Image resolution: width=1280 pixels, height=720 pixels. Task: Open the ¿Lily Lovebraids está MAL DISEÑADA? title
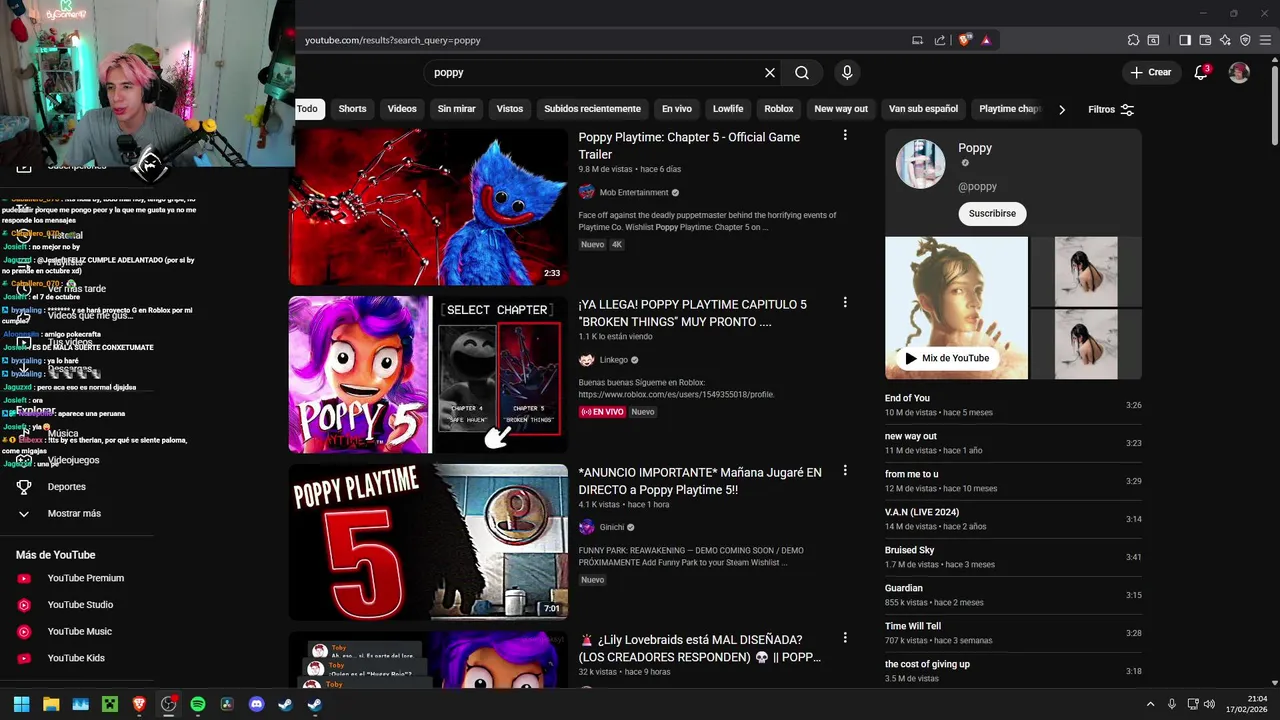click(699, 648)
